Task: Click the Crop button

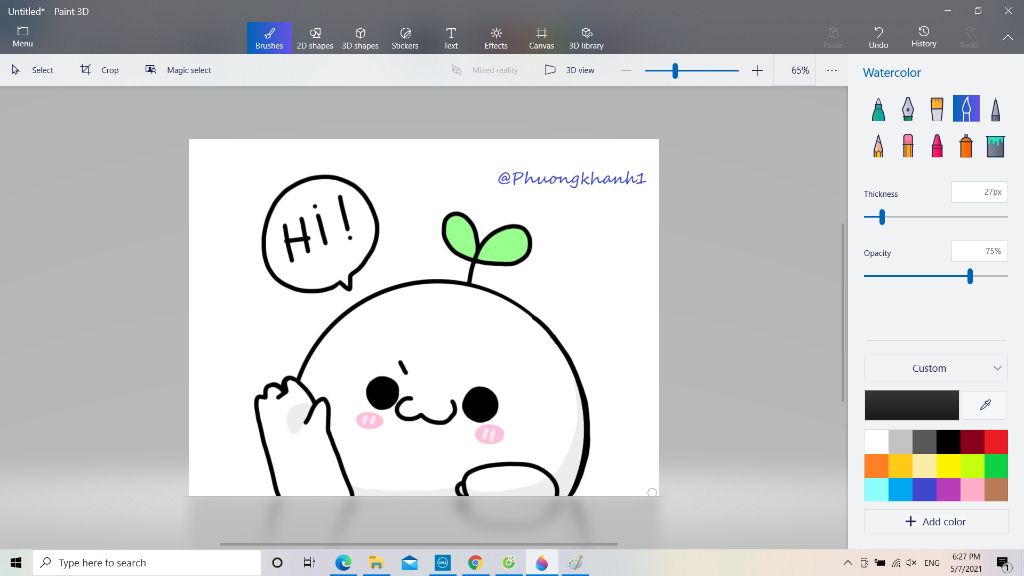Action: [99, 70]
